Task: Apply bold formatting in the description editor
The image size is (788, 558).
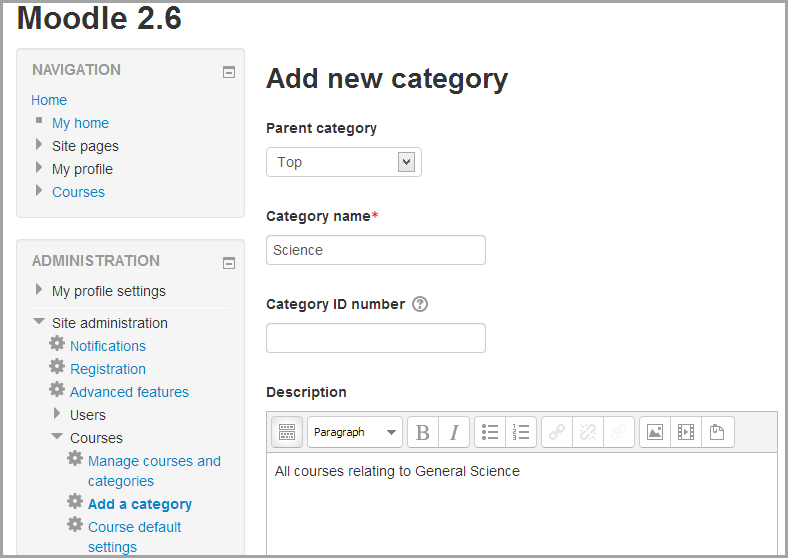Action: click(423, 432)
